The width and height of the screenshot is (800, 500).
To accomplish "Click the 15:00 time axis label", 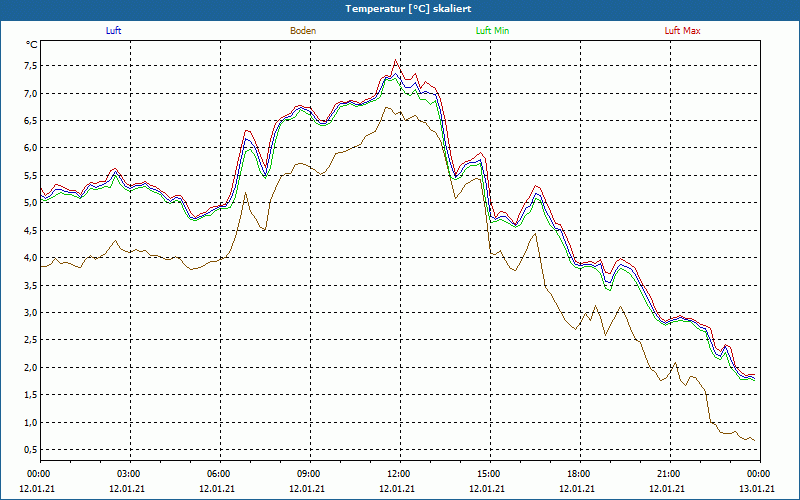I will pos(490,474).
